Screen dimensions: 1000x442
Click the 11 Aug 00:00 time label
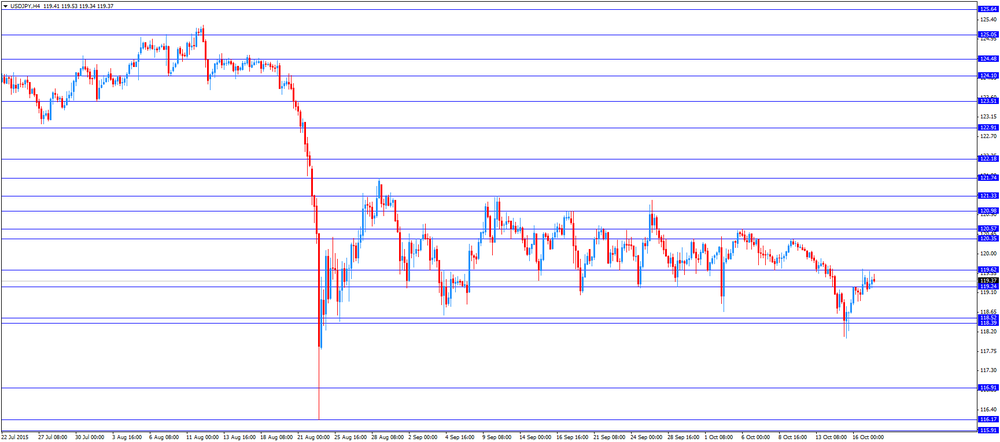tap(202, 438)
